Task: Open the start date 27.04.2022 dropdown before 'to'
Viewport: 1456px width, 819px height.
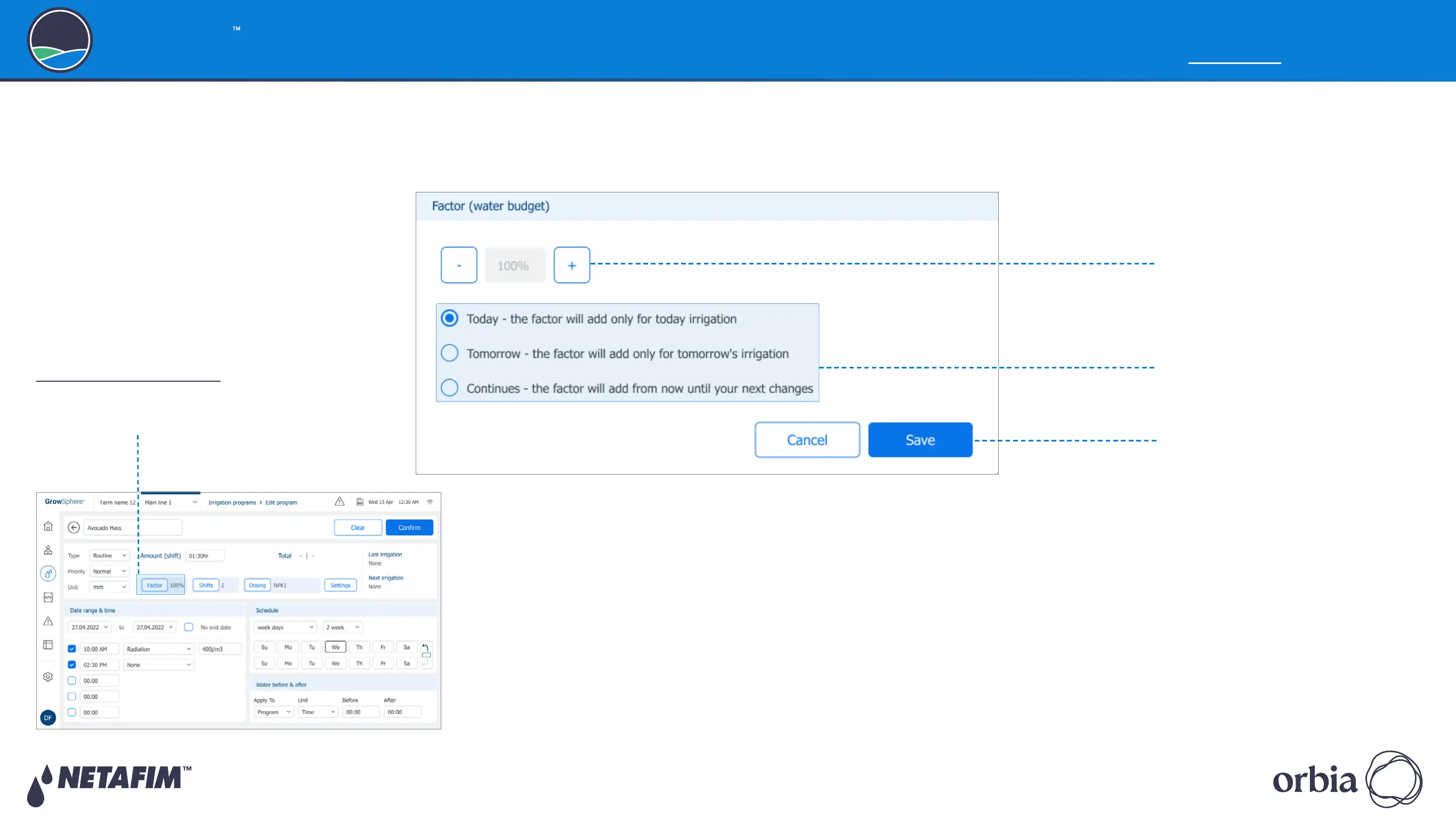Action: (90, 627)
